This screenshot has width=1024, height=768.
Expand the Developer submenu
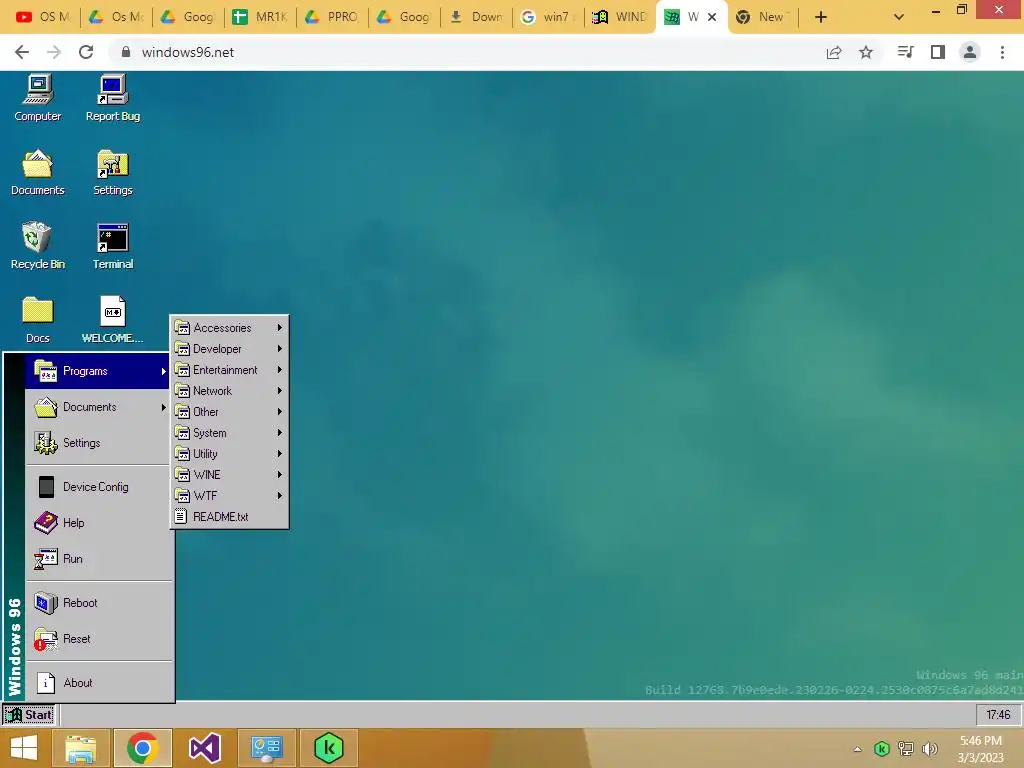229,349
